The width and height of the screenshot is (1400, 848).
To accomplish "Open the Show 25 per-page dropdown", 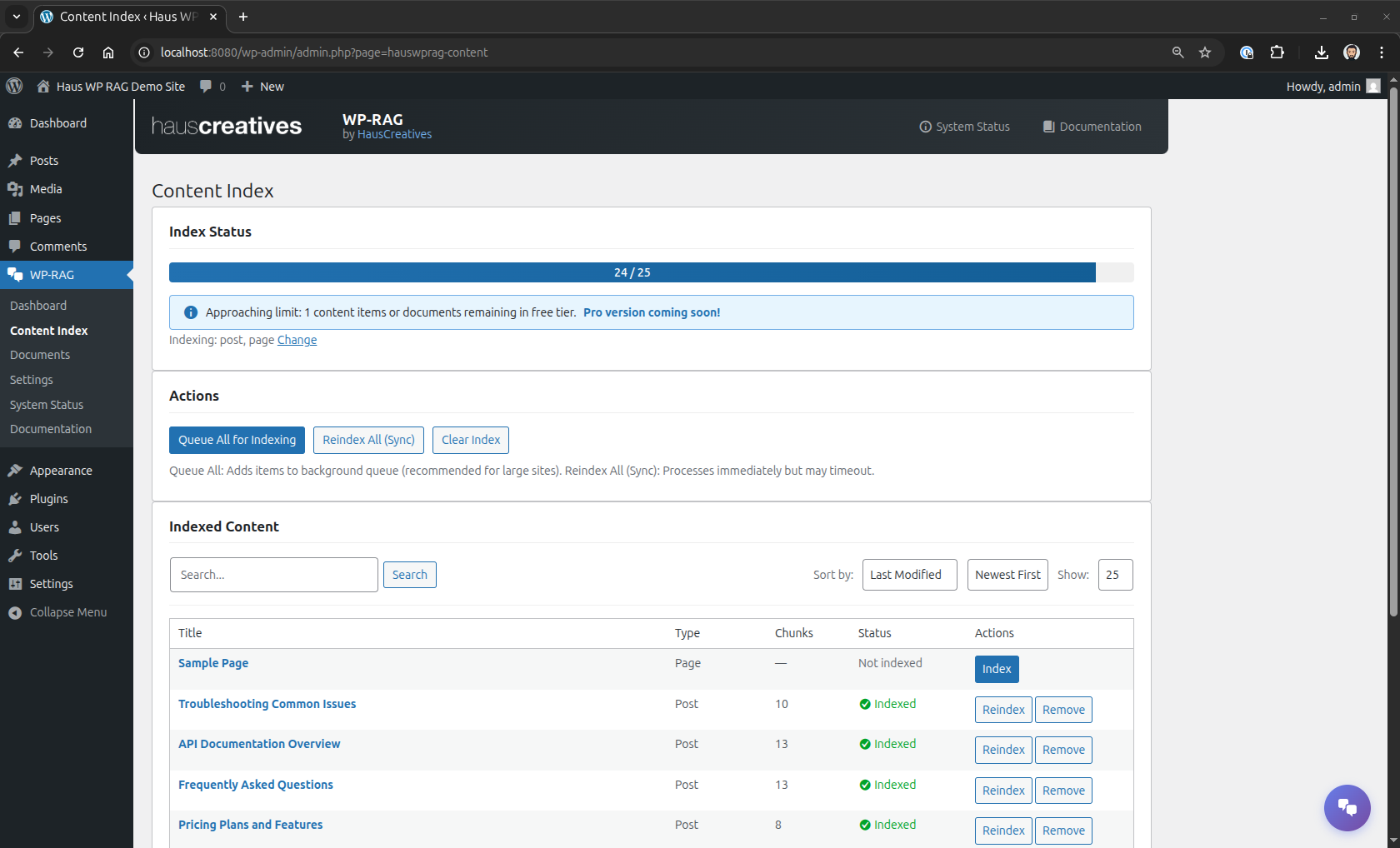I will [x=1115, y=575].
